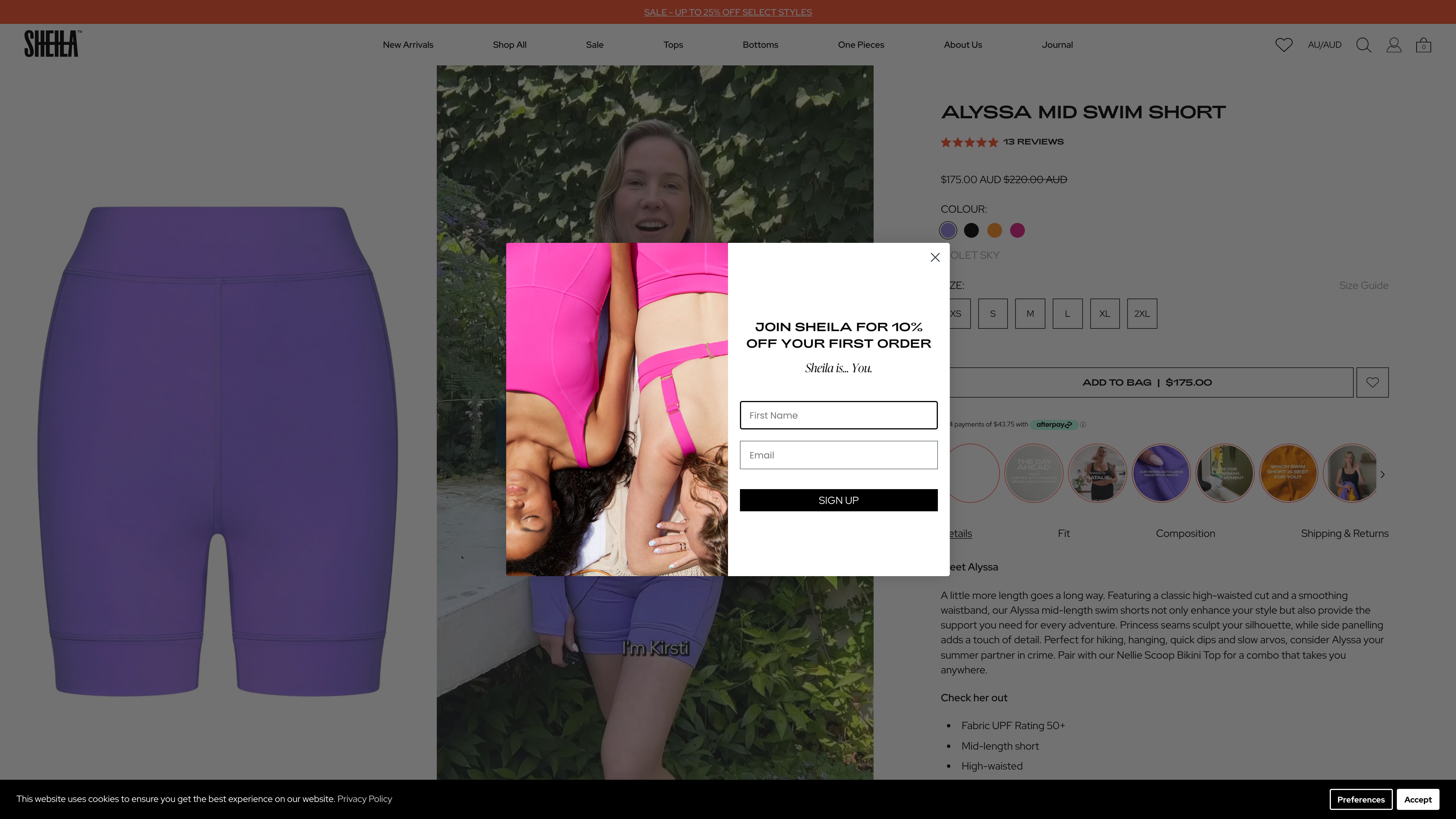Screen dimensions: 1456x819
Task: Accept the cookies banner
Action: click(x=1418, y=799)
